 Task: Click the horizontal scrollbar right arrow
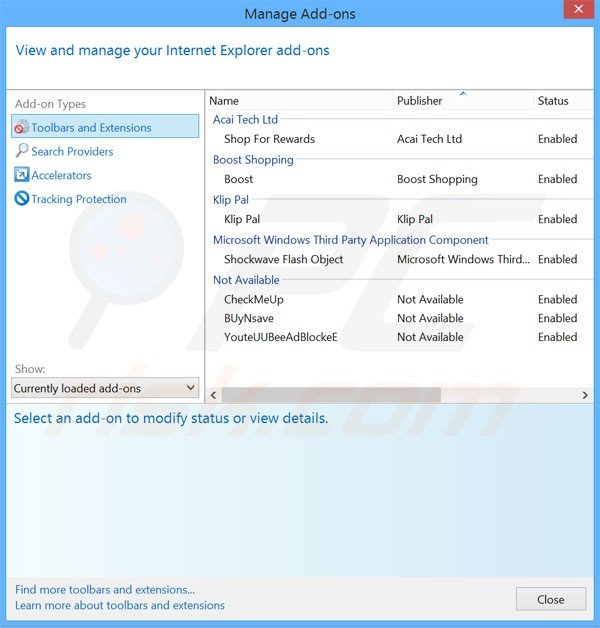pyautogui.click(x=585, y=395)
